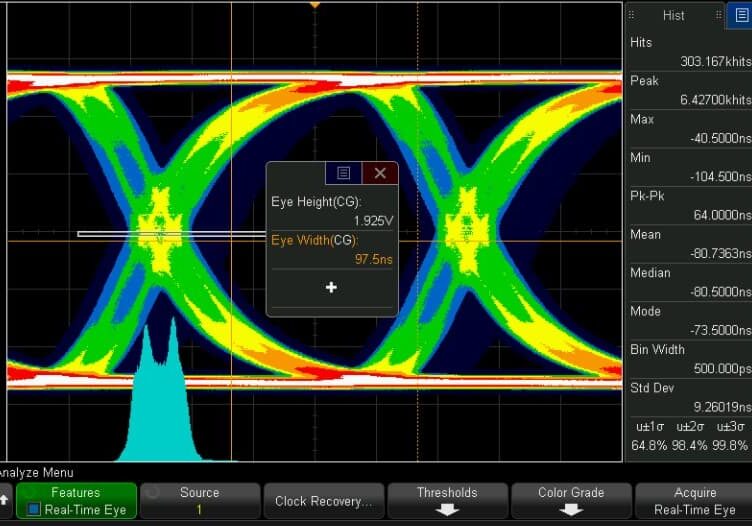Viewport: 752px width, 526px height.
Task: Click the 98.4% two-sigma value
Action: 689,445
